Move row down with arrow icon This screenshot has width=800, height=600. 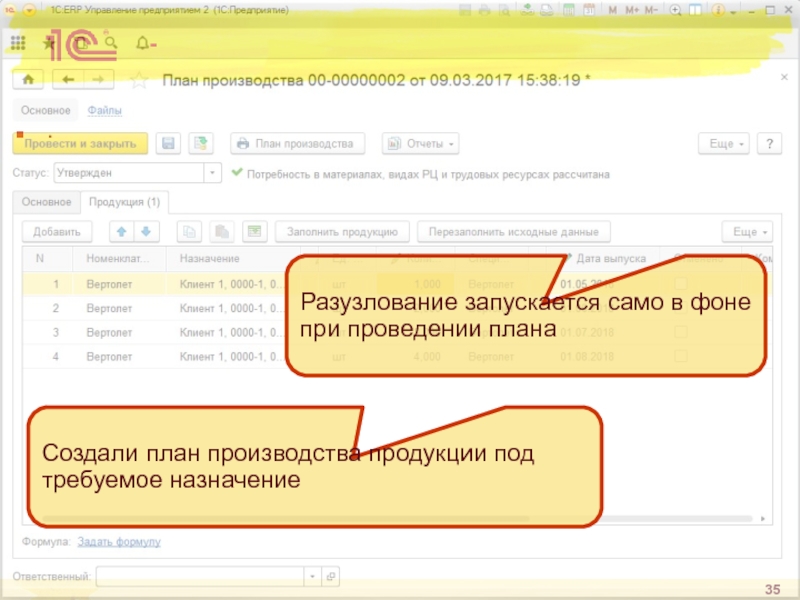tap(146, 231)
